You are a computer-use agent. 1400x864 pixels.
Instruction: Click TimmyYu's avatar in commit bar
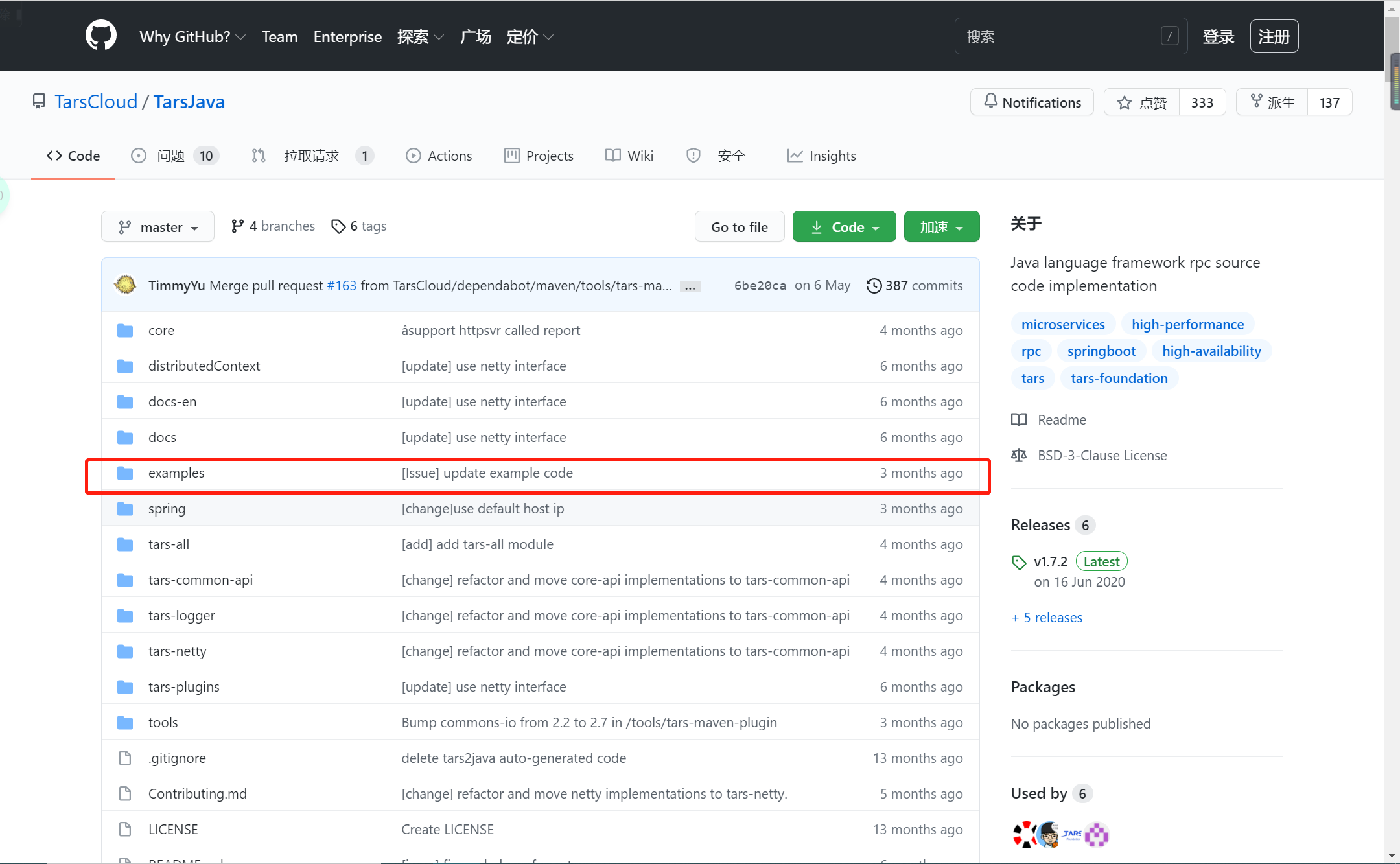tap(125, 285)
